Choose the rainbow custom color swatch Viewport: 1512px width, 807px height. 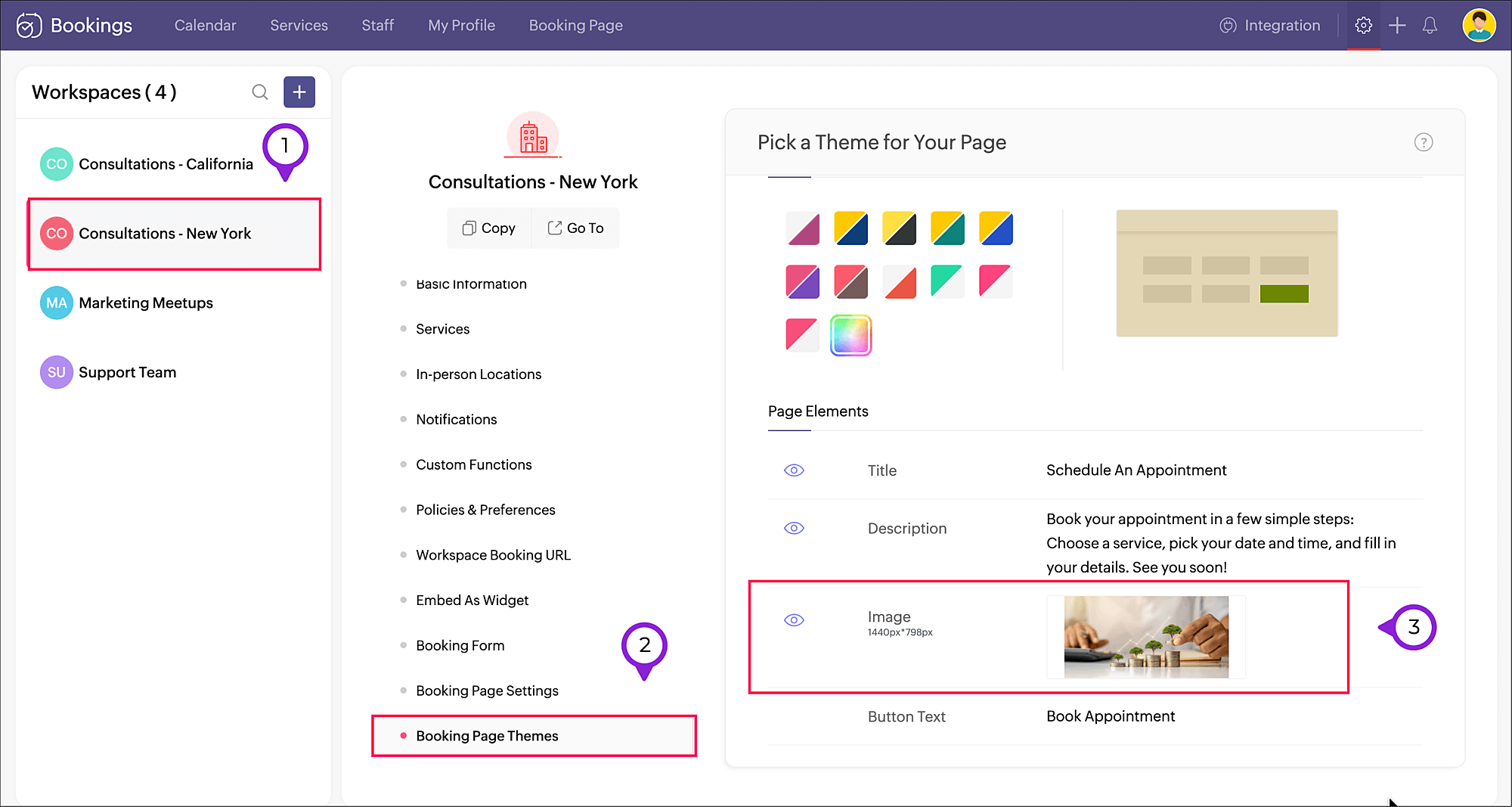(851, 335)
